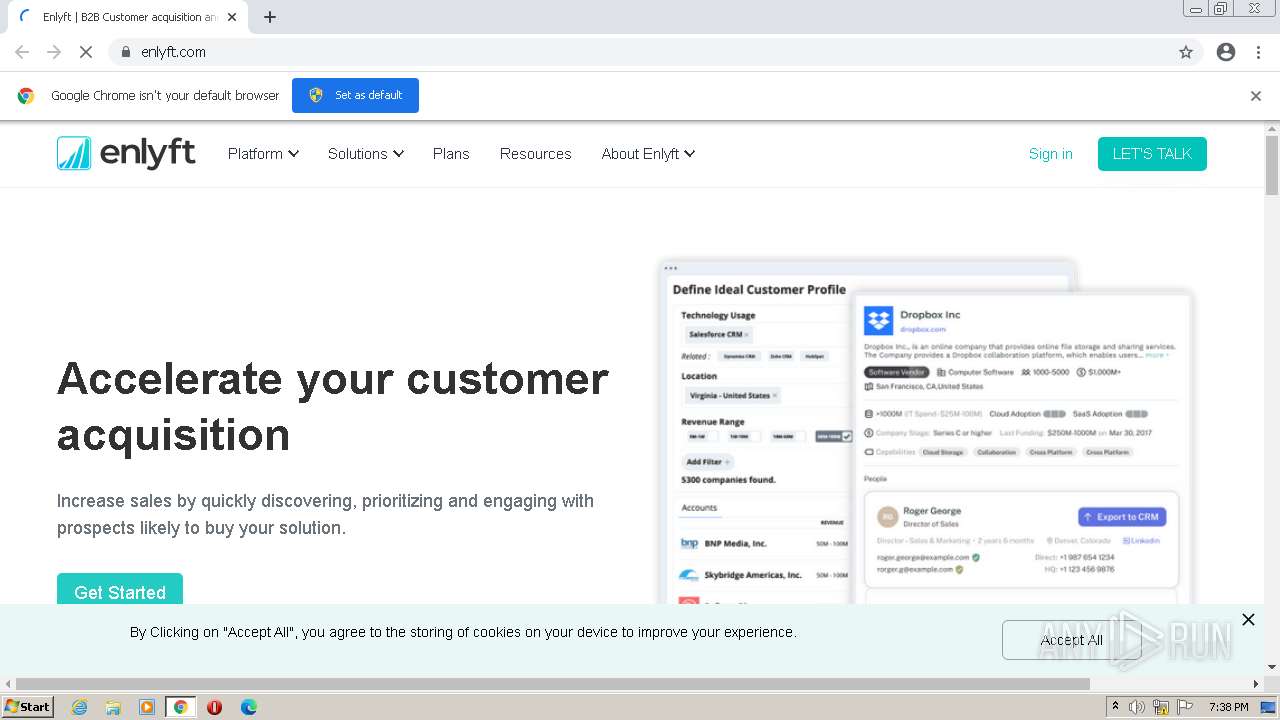Show hidden system tray icons
Screen dimensions: 1280x720
click(1115, 707)
